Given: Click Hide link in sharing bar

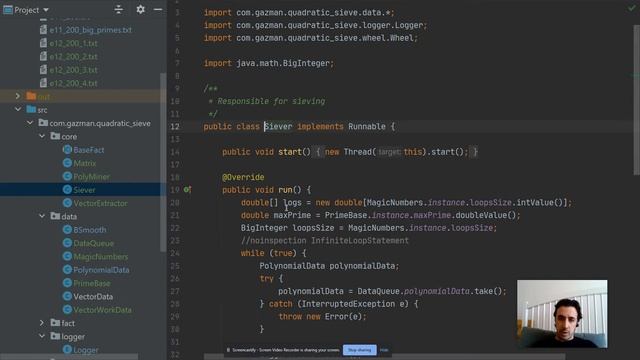Looking at the screenshot, I should pyautogui.click(x=384, y=350).
